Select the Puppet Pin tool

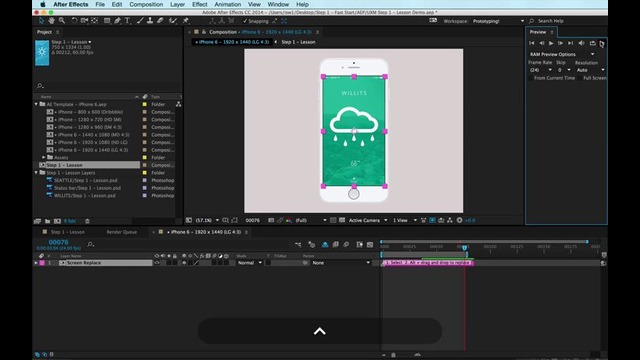point(186,21)
